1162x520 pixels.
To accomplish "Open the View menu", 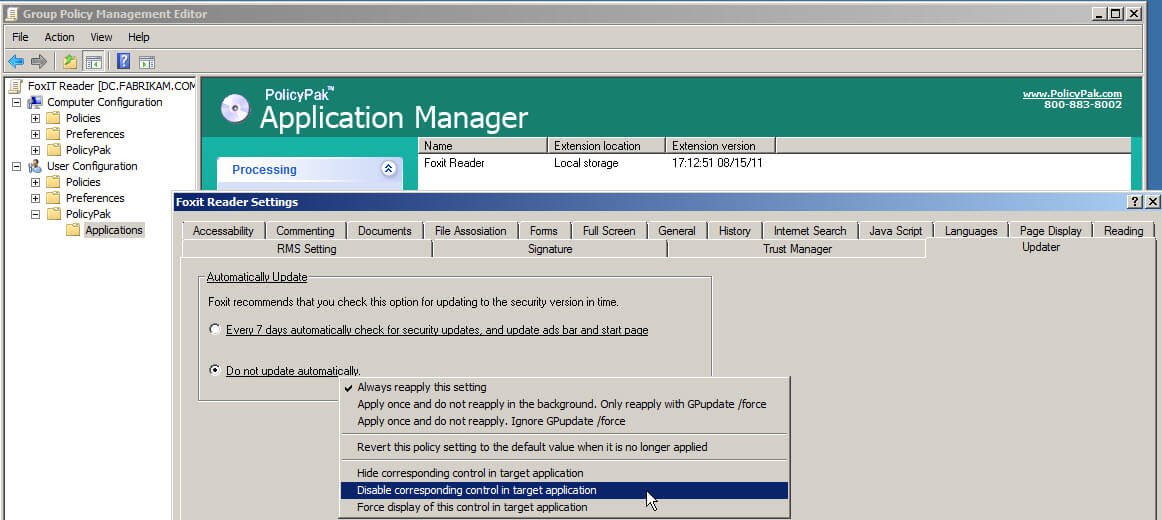I will (102, 37).
